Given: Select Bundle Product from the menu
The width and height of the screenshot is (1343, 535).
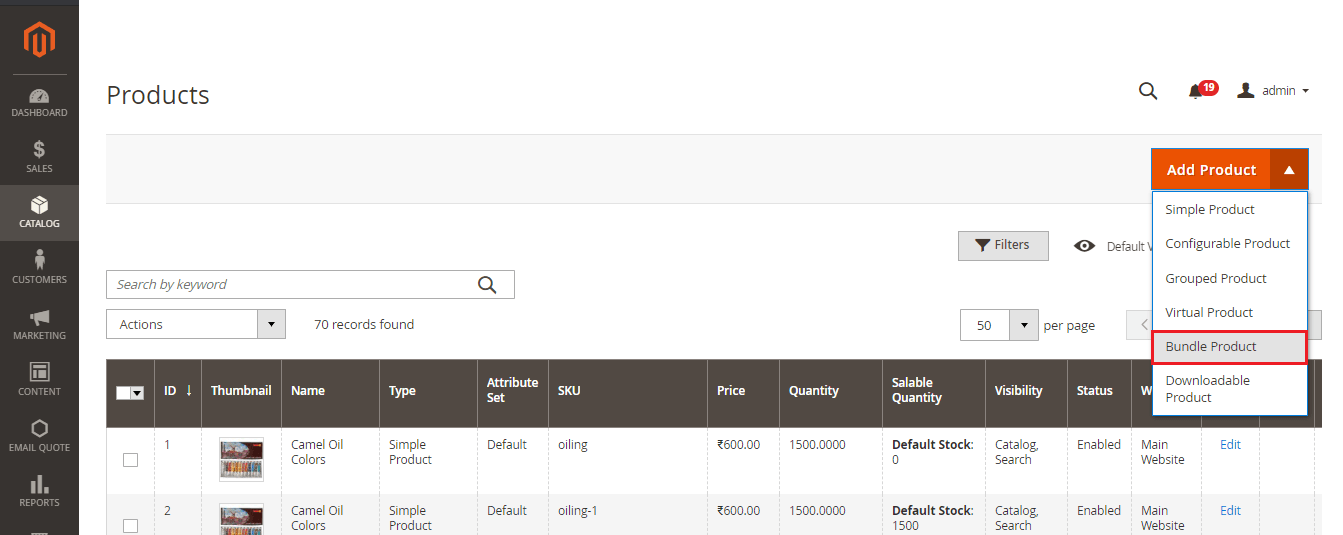Looking at the screenshot, I should tap(1230, 346).
